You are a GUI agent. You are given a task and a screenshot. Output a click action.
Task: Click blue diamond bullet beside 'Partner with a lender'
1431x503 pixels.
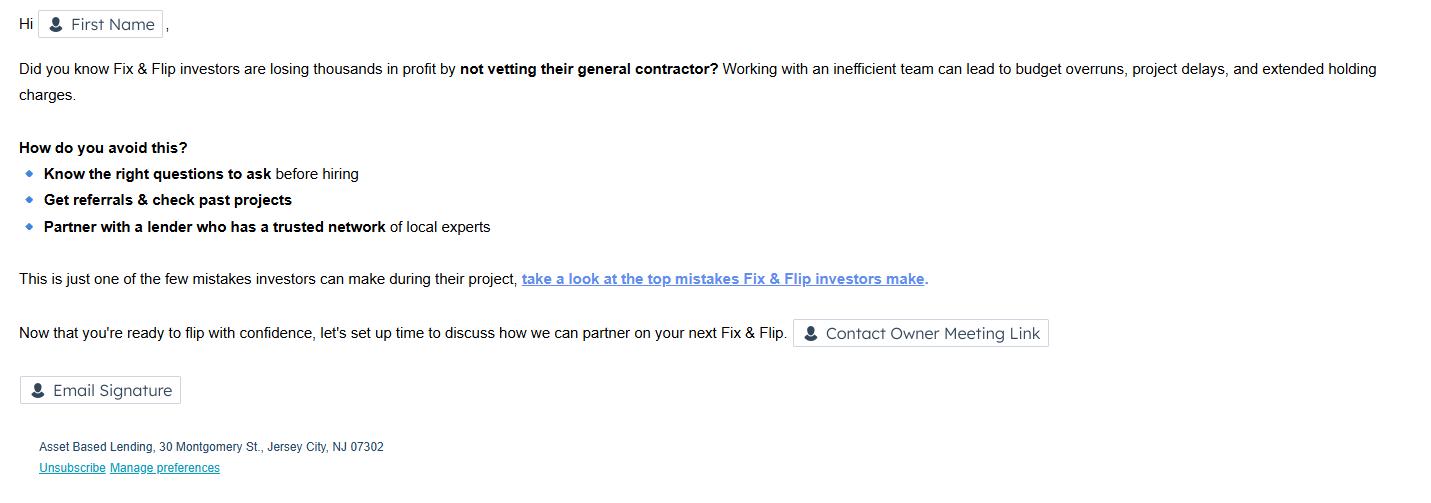tap(29, 227)
